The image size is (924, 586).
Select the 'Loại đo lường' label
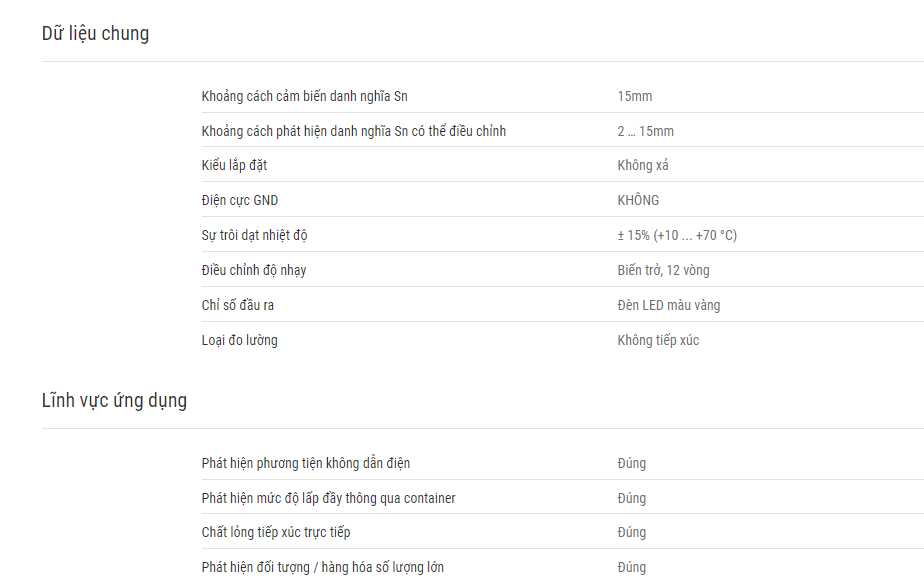coord(239,340)
